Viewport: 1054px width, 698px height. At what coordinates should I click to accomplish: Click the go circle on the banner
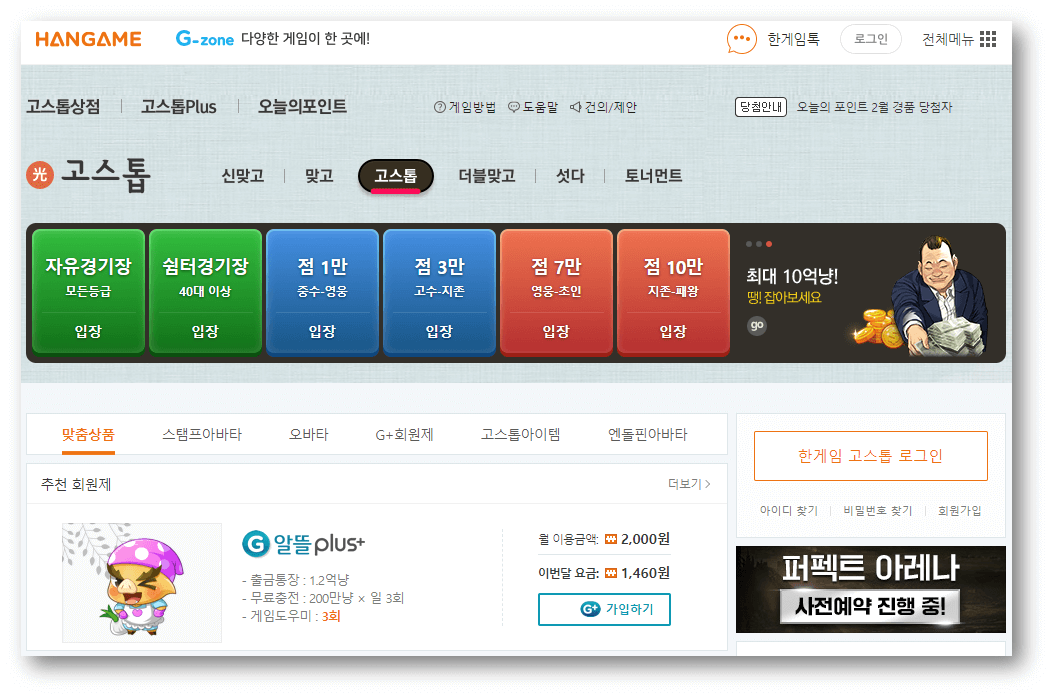757,325
